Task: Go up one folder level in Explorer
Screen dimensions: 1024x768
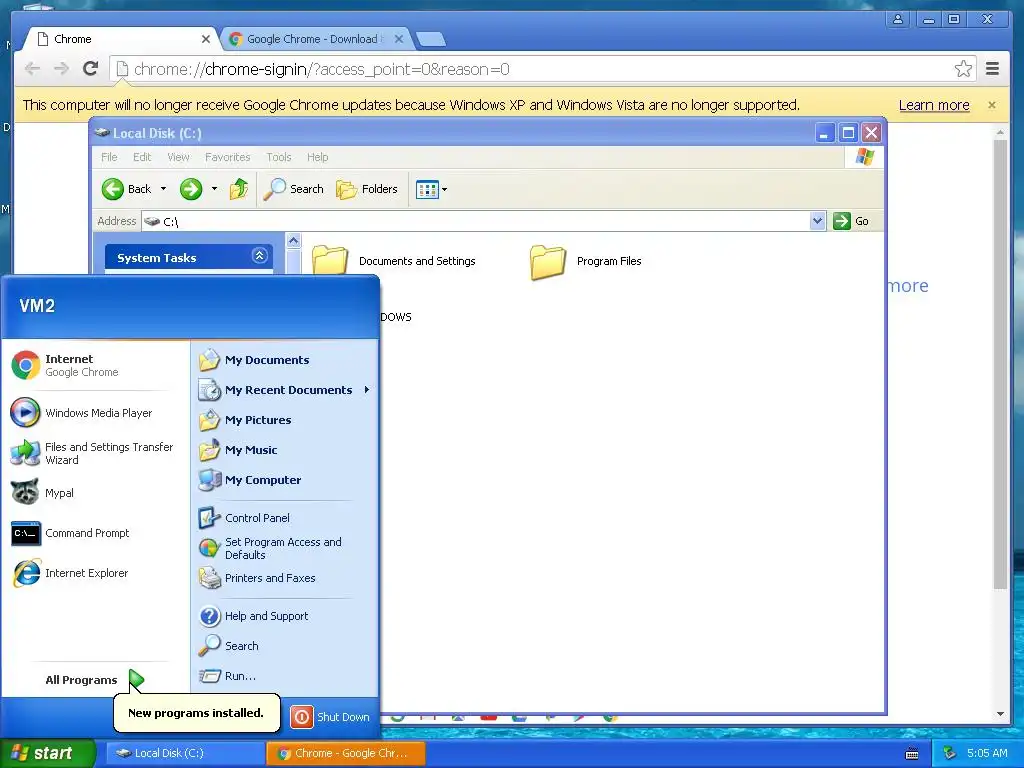Action: [x=238, y=189]
